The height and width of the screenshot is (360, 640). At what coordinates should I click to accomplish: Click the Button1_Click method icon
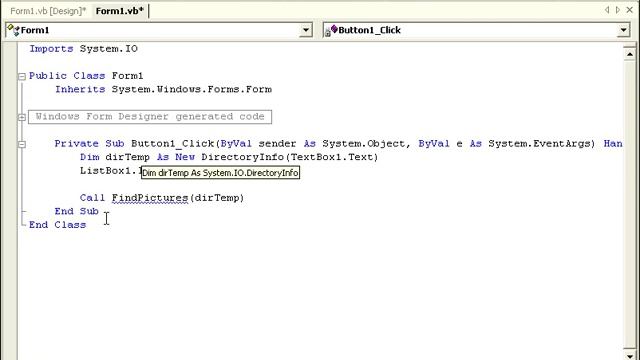pyautogui.click(x=331, y=30)
